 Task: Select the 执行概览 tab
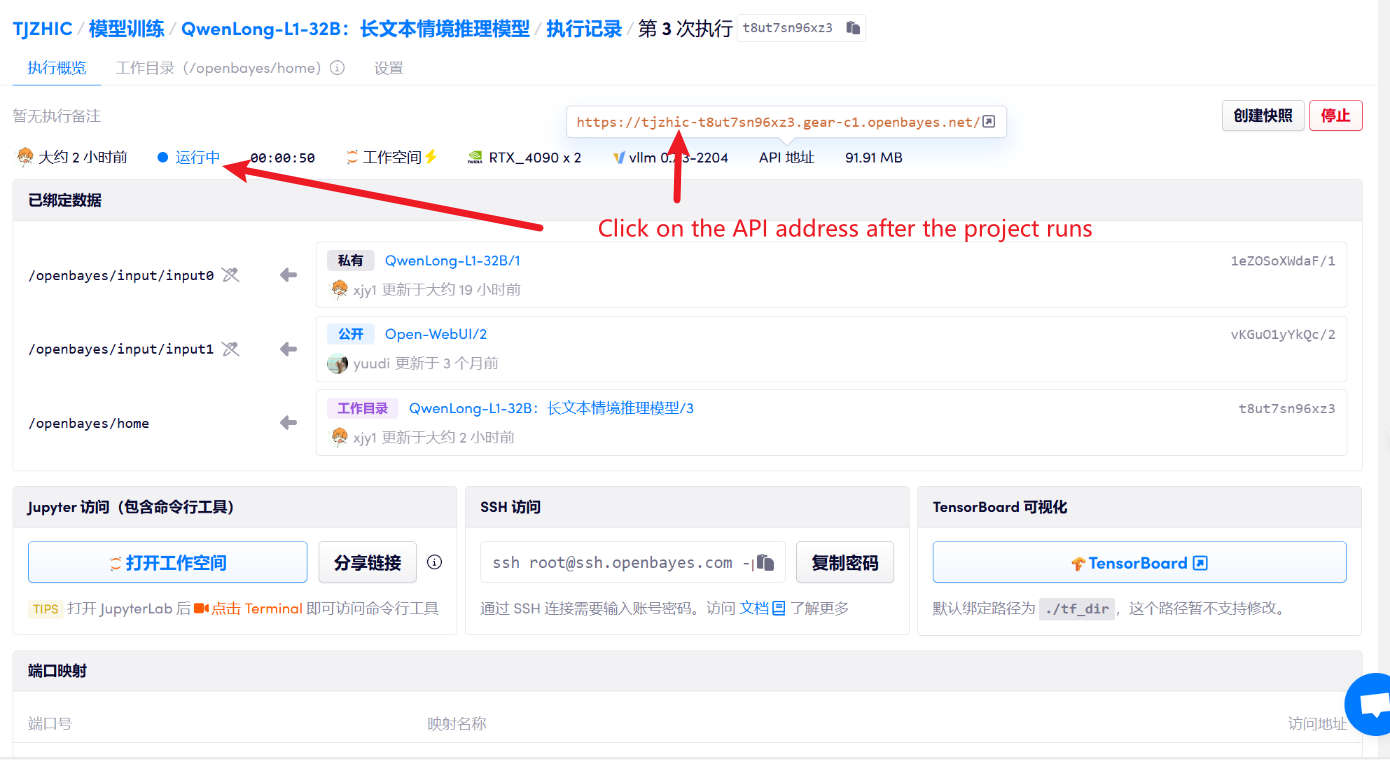pyautogui.click(x=57, y=69)
